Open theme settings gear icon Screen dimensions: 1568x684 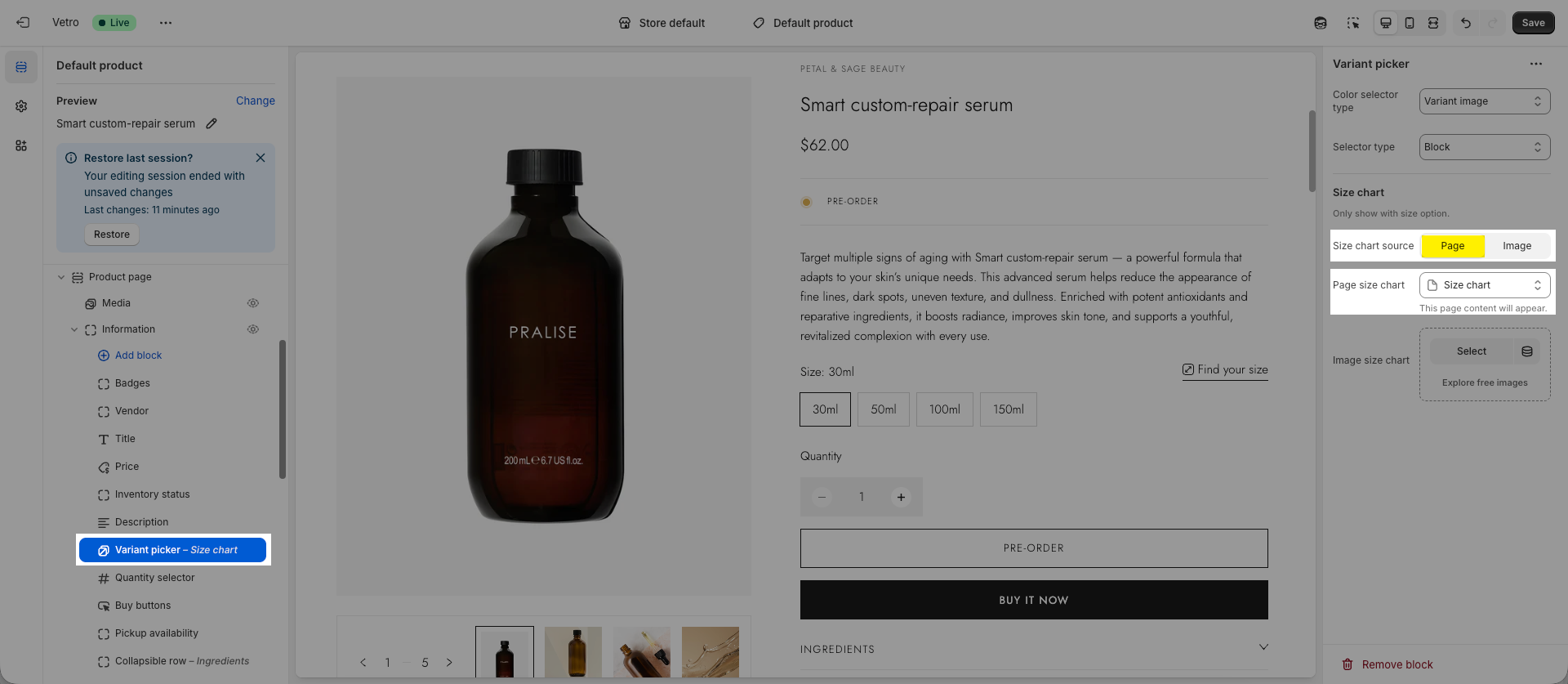coord(21,106)
